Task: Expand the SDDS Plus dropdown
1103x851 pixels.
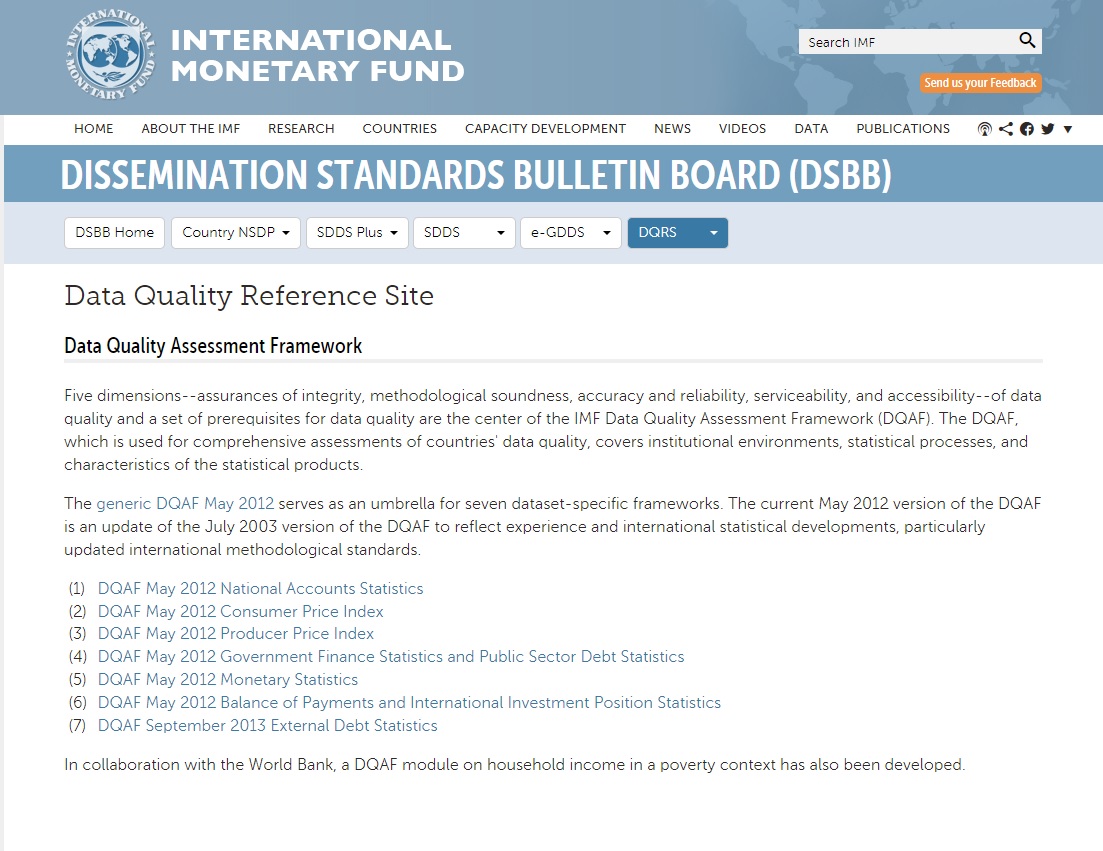Action: pyautogui.click(x=357, y=233)
